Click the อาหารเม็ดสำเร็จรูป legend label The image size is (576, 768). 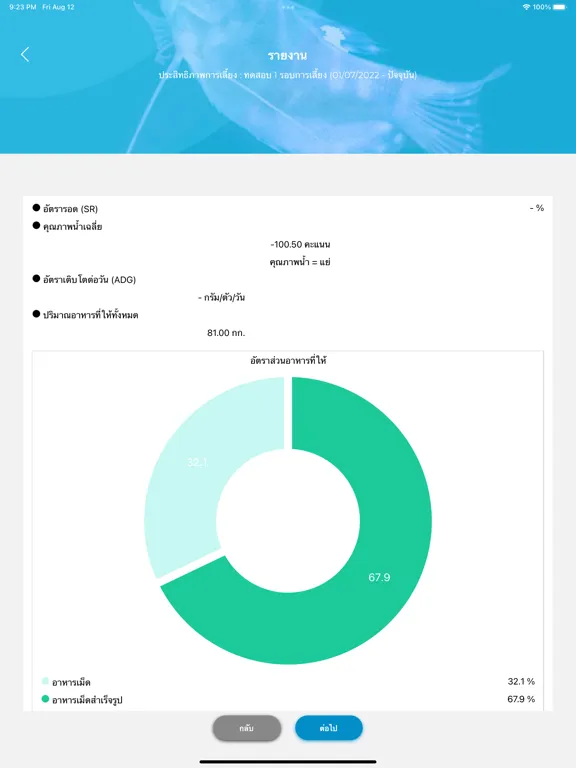[87, 699]
